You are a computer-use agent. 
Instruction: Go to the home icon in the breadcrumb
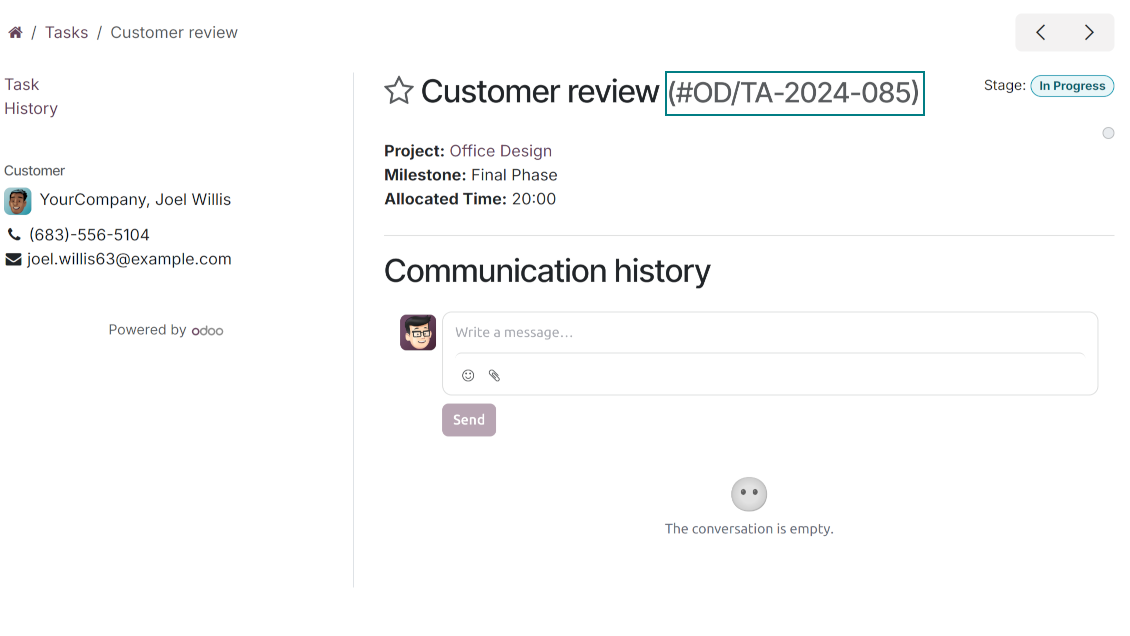(15, 32)
